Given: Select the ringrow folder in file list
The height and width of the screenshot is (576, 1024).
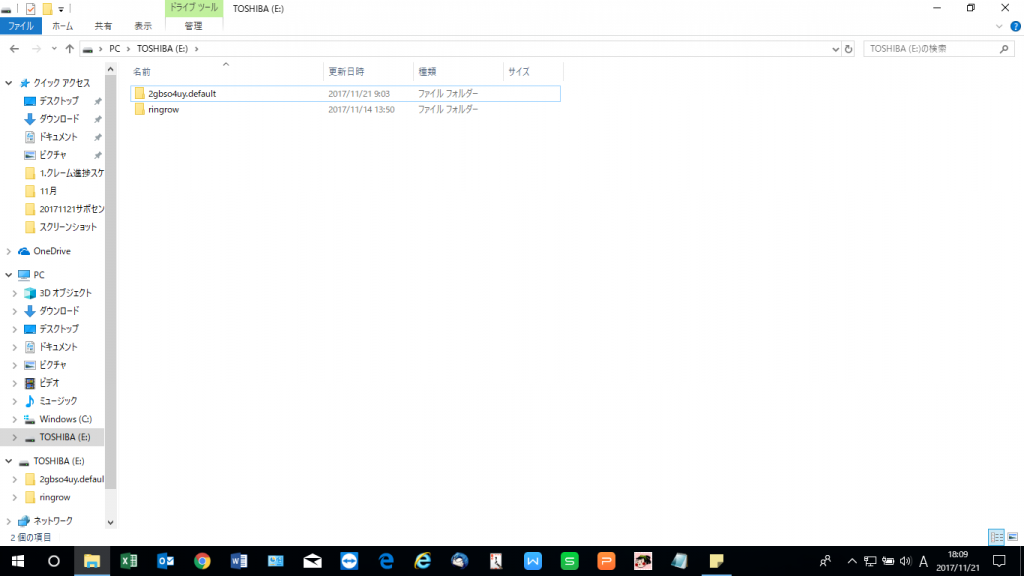Looking at the screenshot, I should 164,109.
